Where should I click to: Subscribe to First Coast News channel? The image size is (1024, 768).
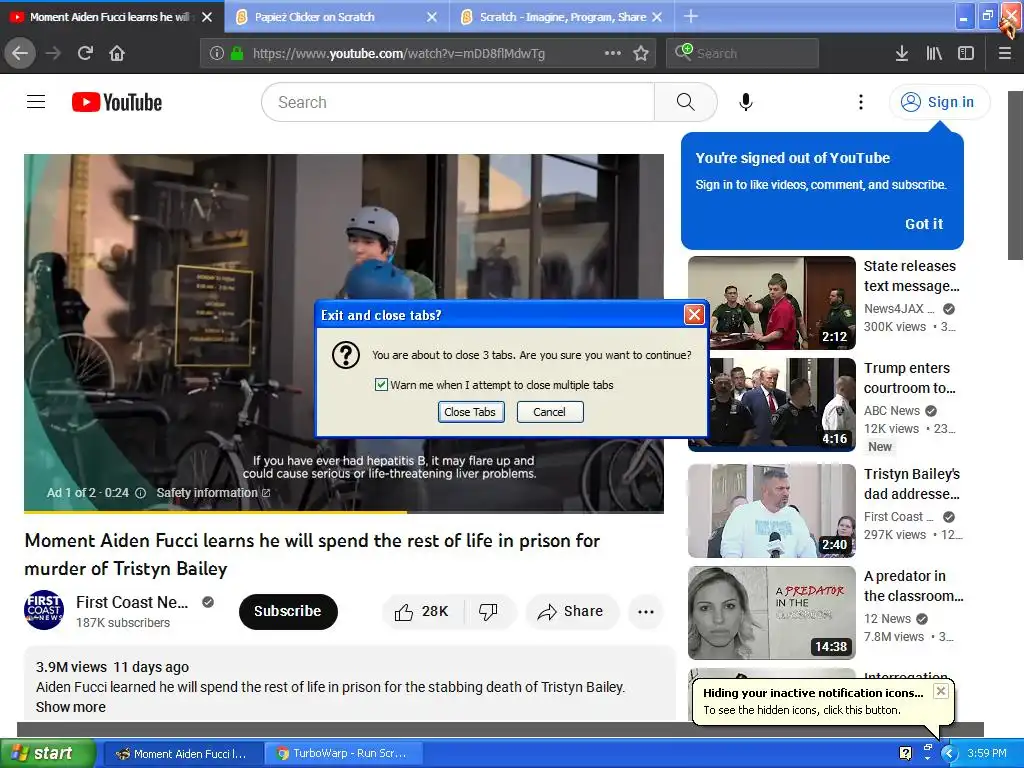pyautogui.click(x=288, y=611)
